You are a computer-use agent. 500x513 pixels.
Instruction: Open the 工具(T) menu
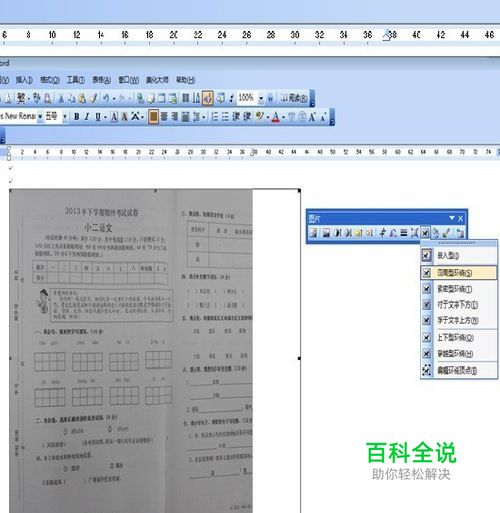pyautogui.click(x=76, y=80)
